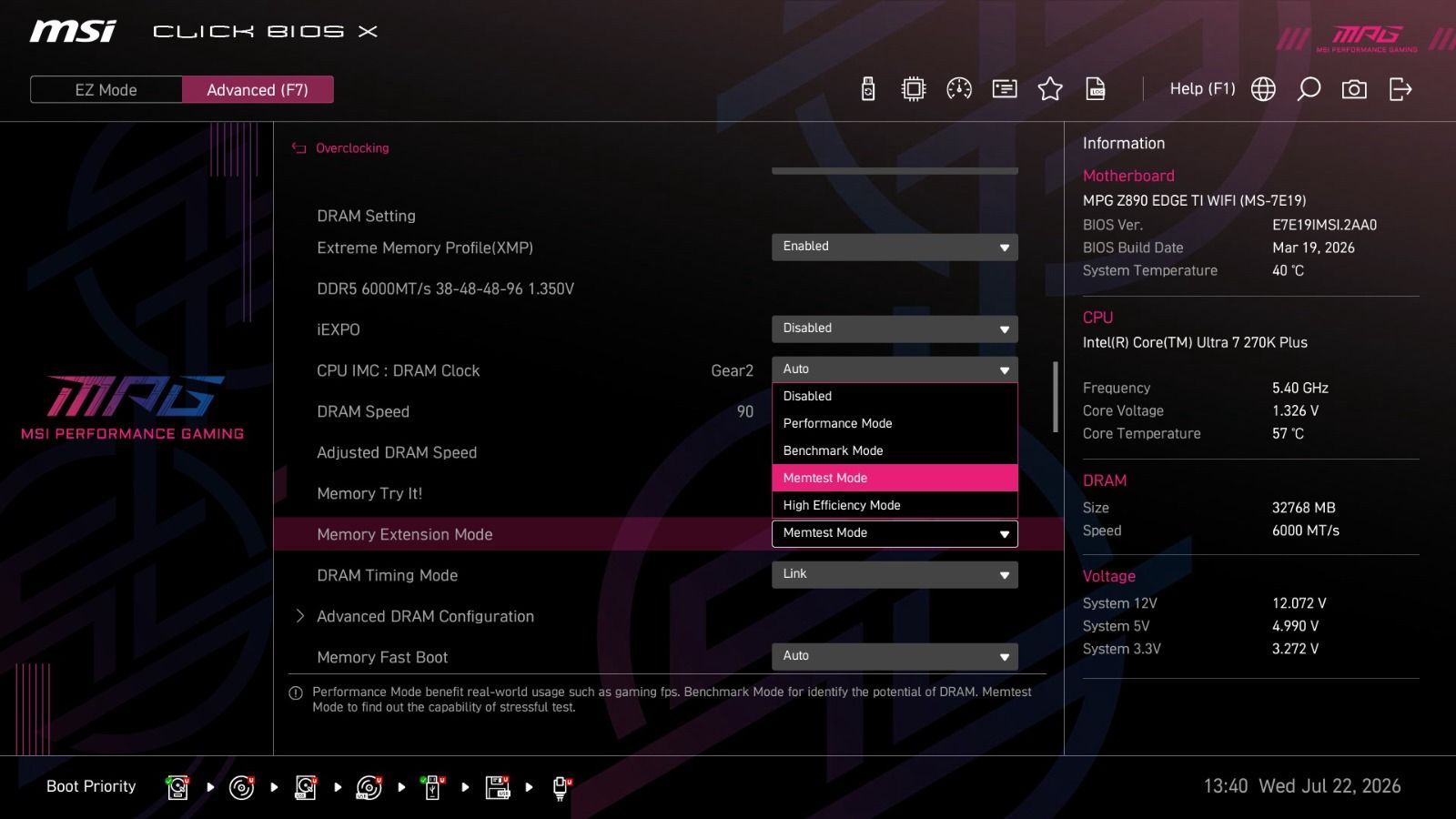Click the Boot Priority label
The width and height of the screenshot is (1456, 819).
click(91, 786)
